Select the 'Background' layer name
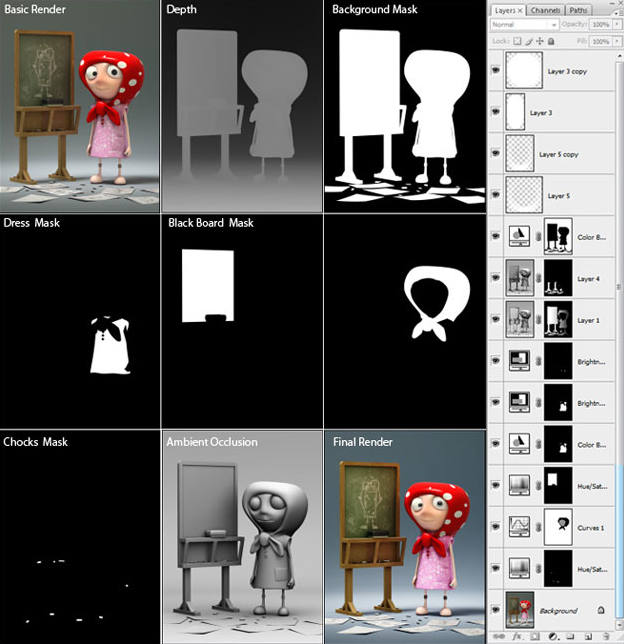The width and height of the screenshot is (624, 644). tap(558, 611)
